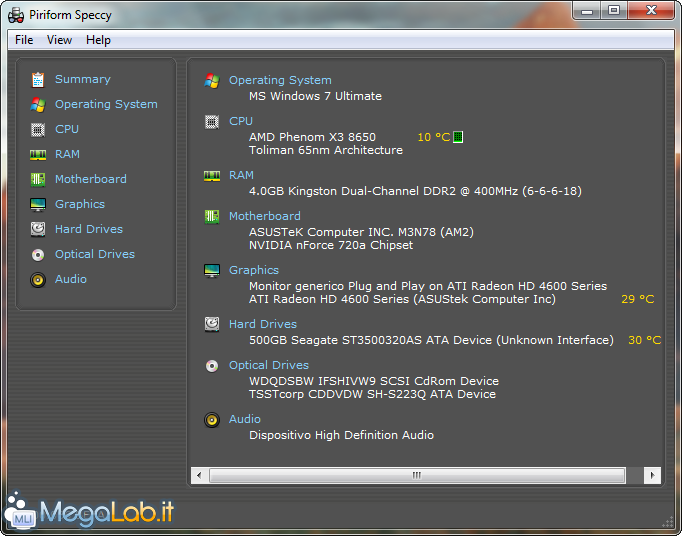Open Operating System section from sidebar
This screenshot has width=682, height=536.
click(106, 104)
